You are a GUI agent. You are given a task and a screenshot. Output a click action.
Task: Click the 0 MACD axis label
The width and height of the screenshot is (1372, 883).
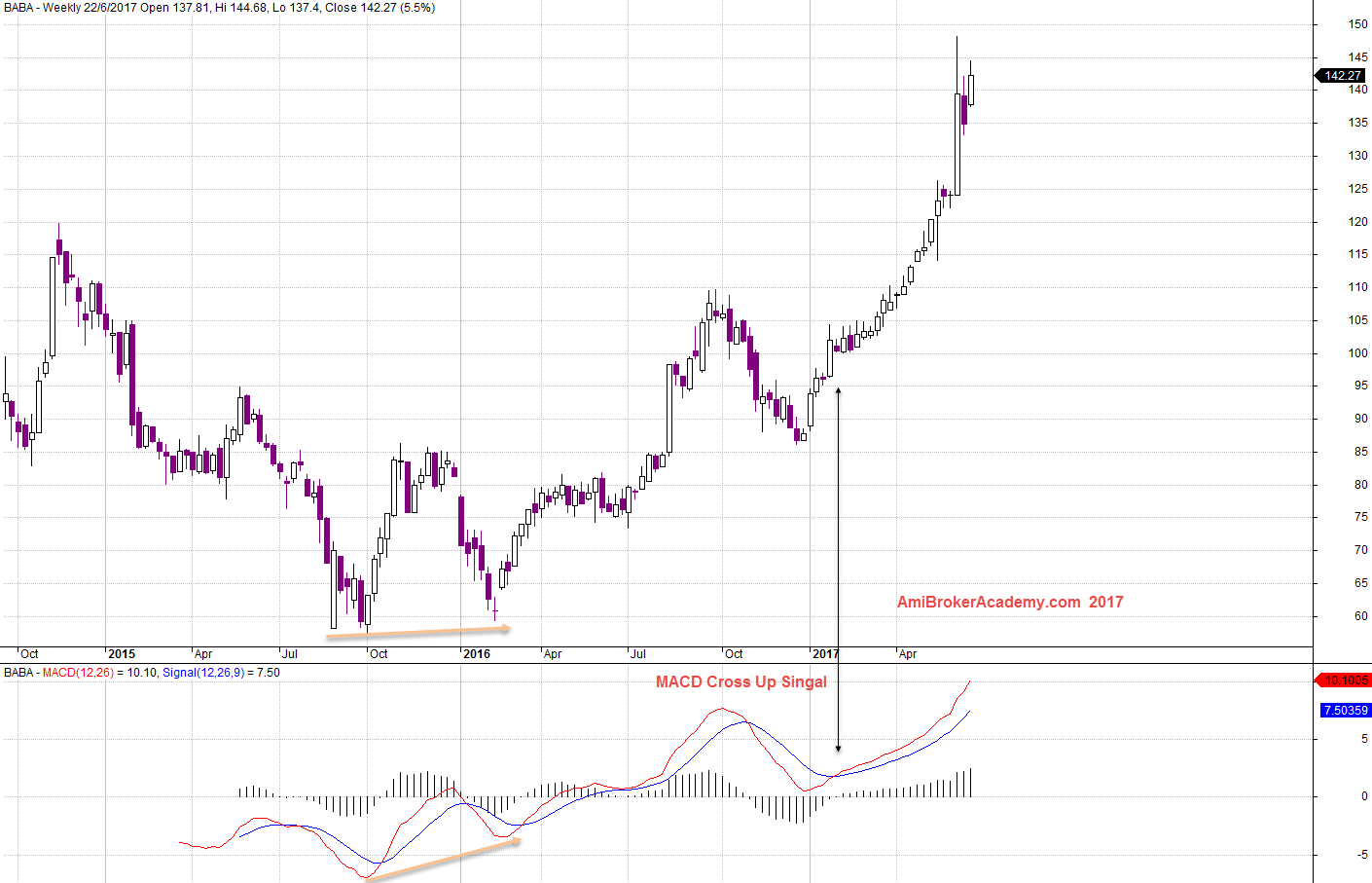coord(1364,796)
